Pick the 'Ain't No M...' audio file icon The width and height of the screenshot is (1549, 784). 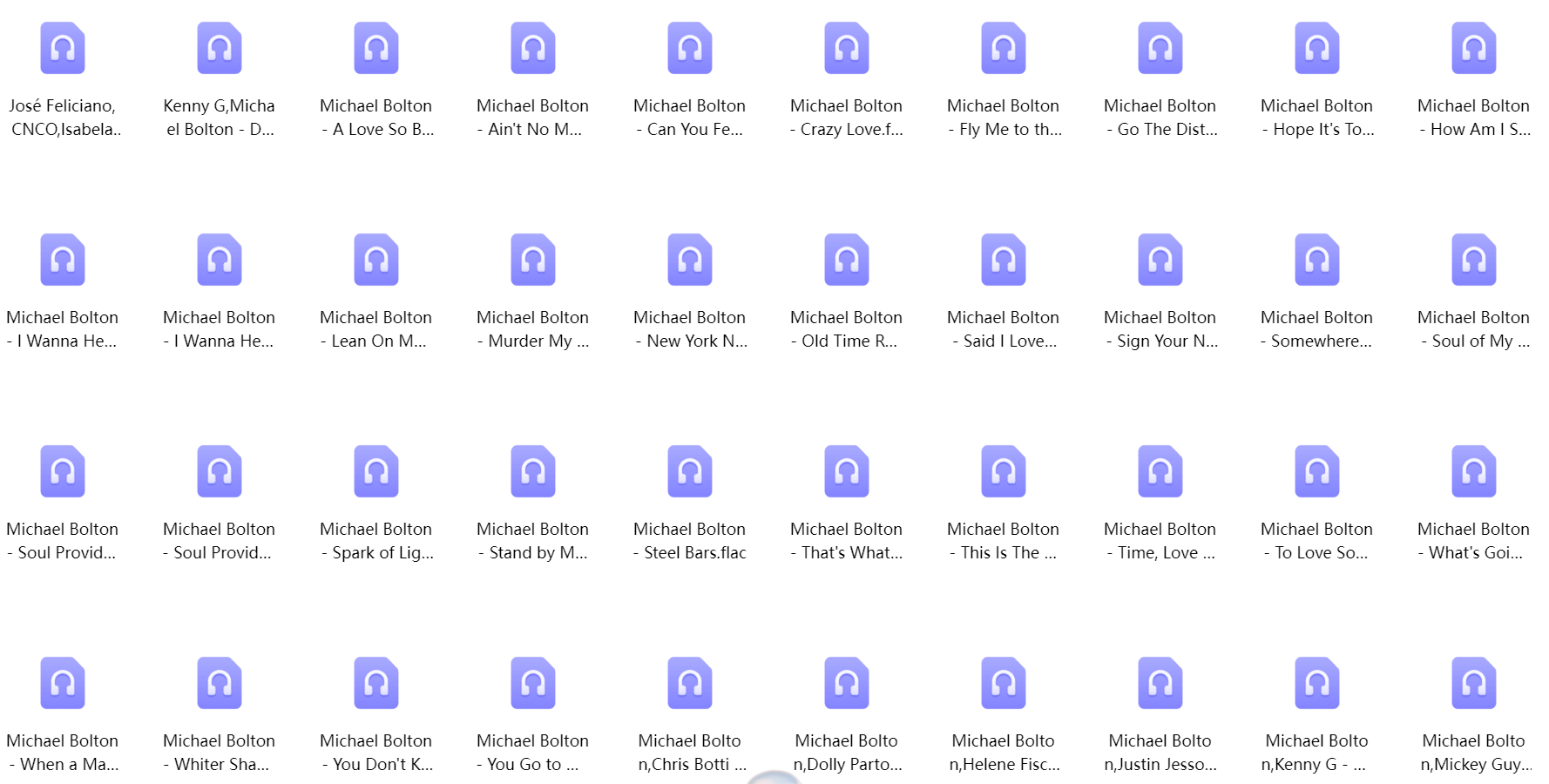click(533, 48)
